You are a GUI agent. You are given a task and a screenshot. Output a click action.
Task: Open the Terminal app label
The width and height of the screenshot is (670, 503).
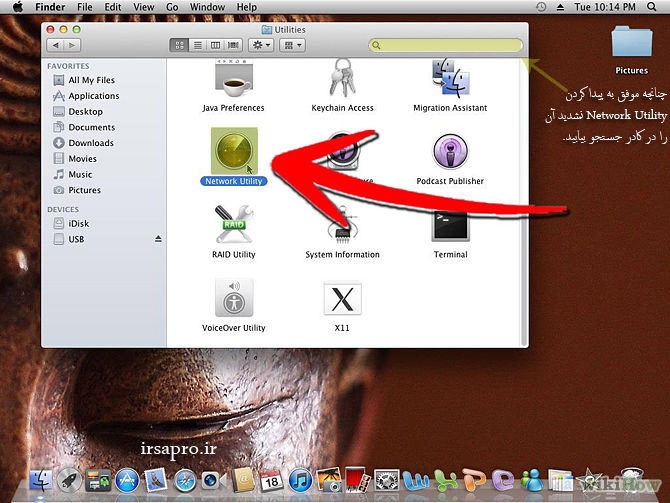(450, 254)
